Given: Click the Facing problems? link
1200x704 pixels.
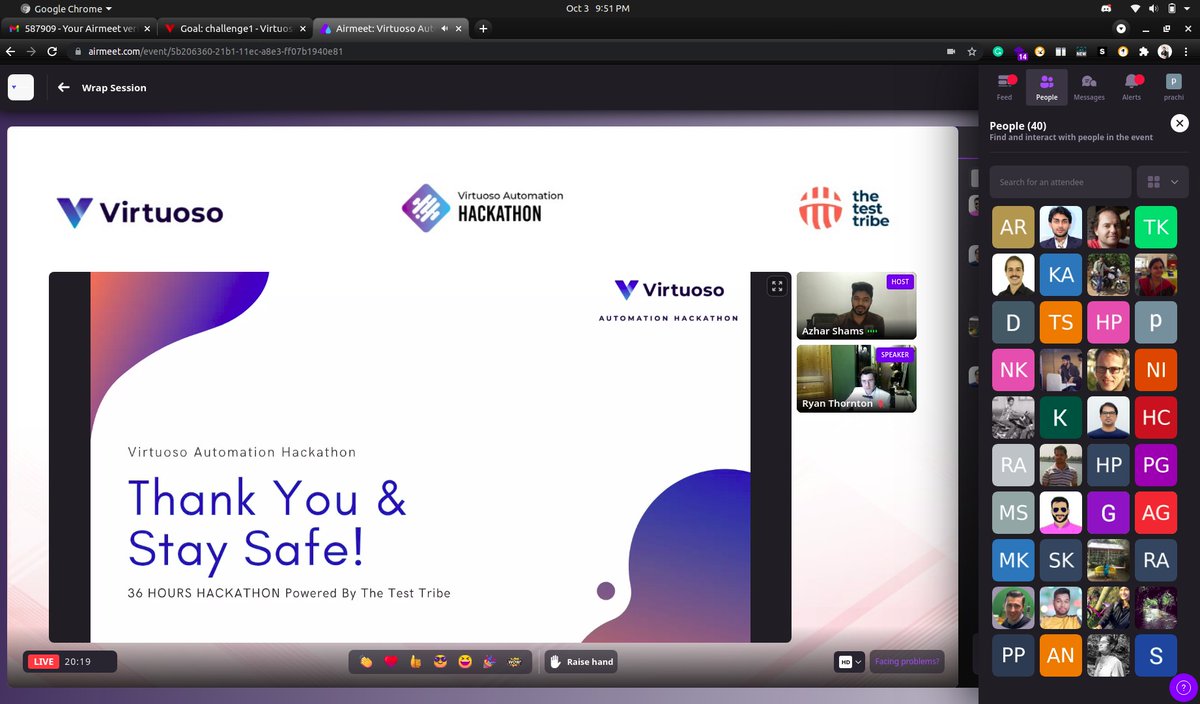Looking at the screenshot, I should tap(907, 662).
